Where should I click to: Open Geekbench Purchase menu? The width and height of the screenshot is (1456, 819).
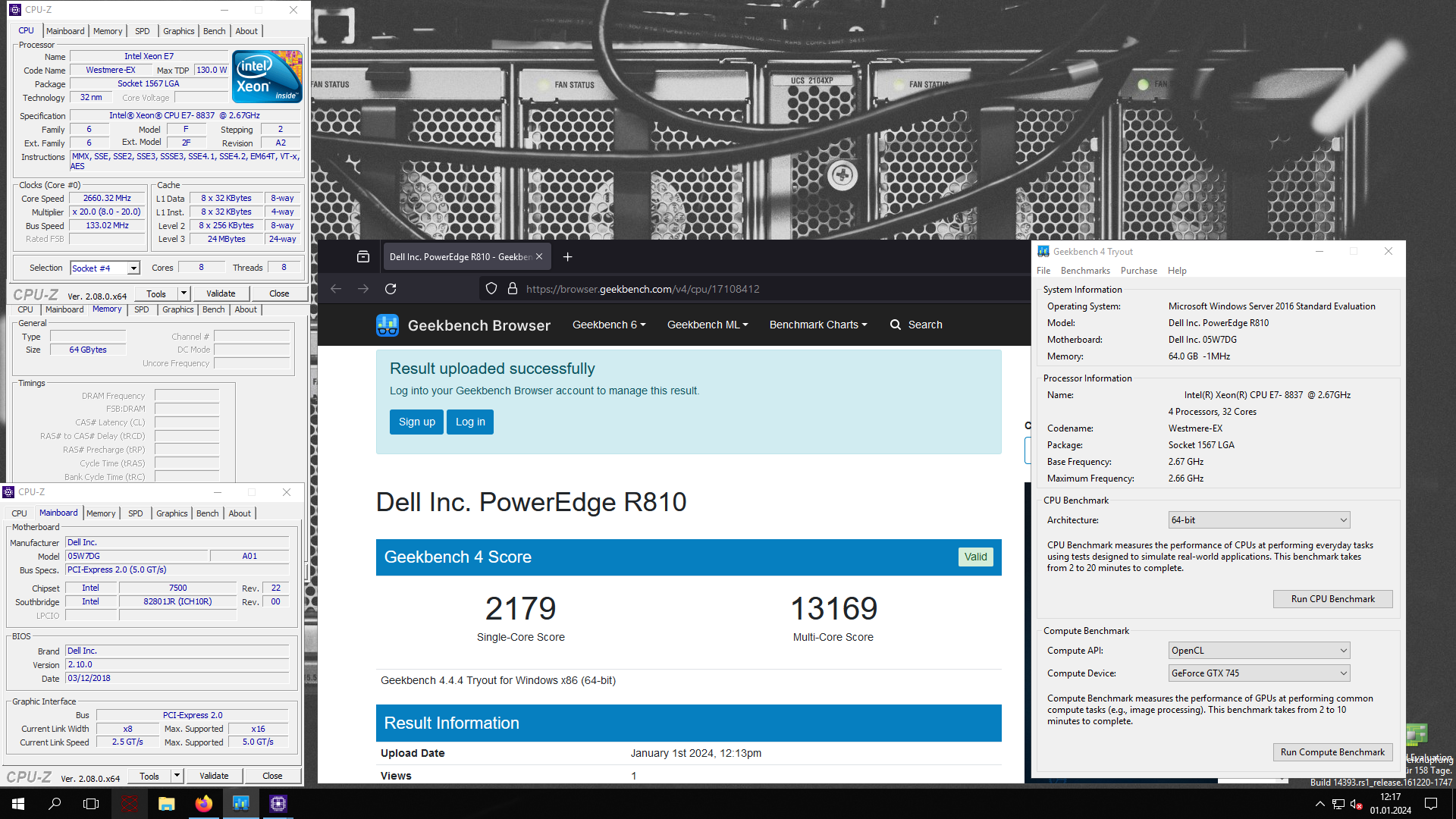tap(1139, 271)
